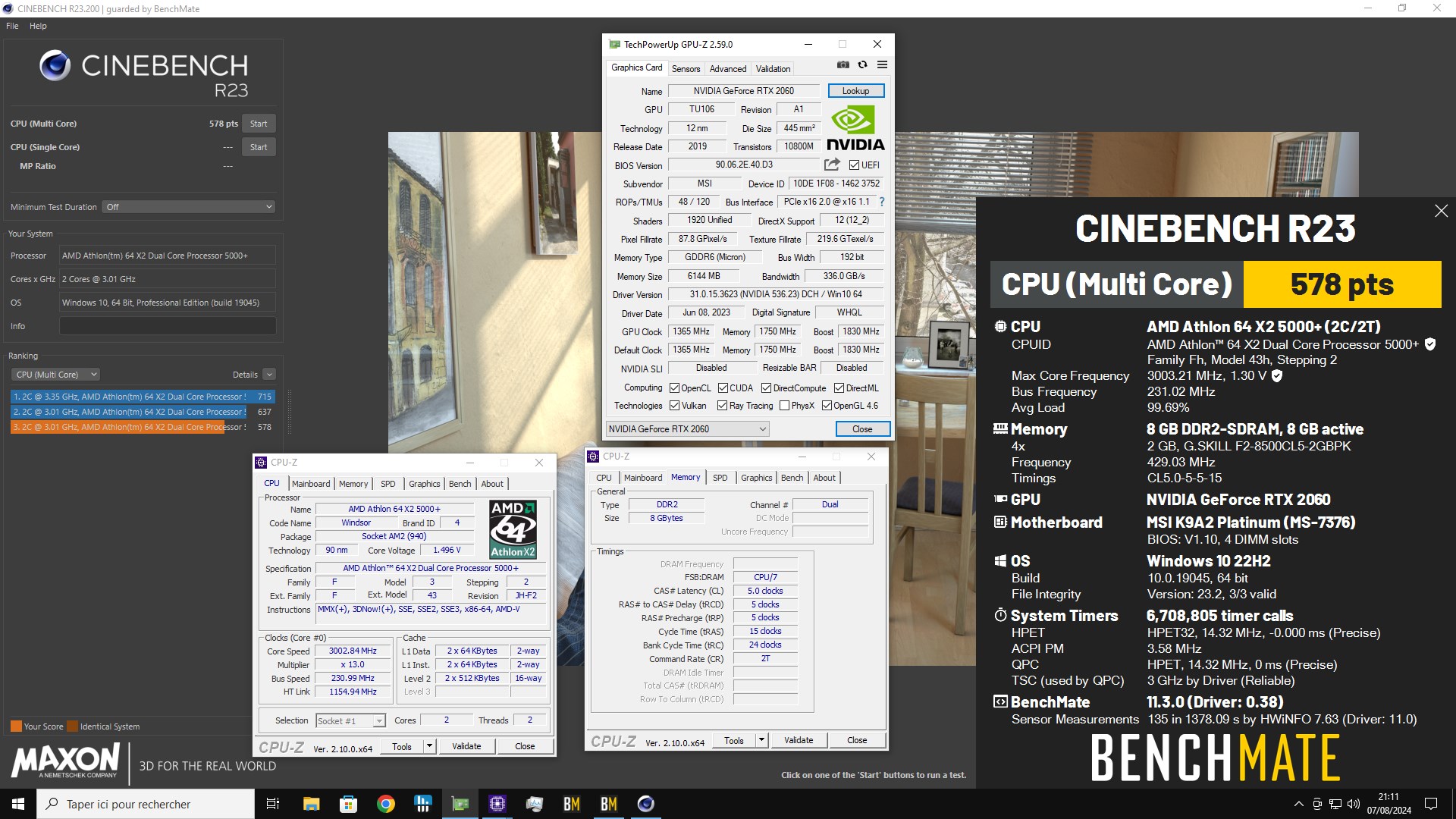
Task: Open Socket #1 selection dropdown
Action: (351, 721)
